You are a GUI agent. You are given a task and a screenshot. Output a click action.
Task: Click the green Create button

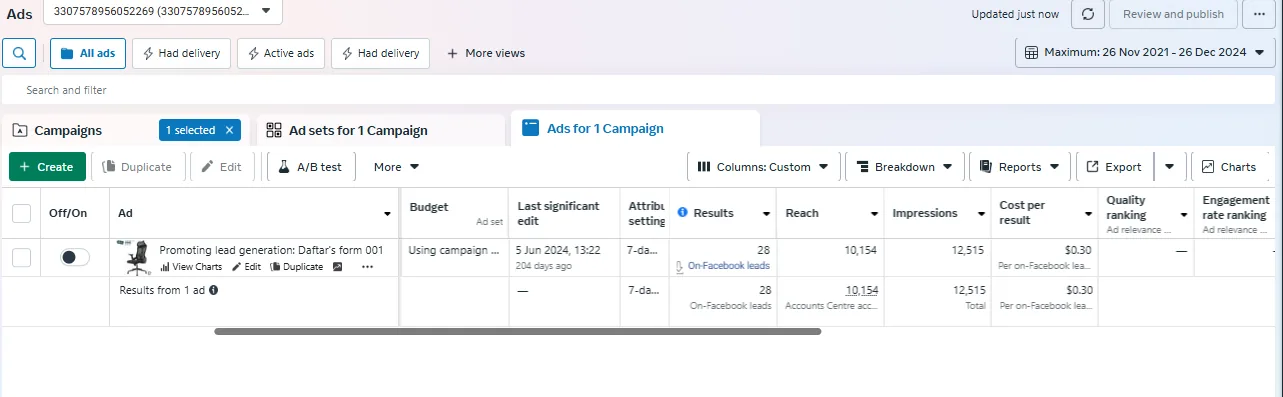pyautogui.click(x=47, y=167)
